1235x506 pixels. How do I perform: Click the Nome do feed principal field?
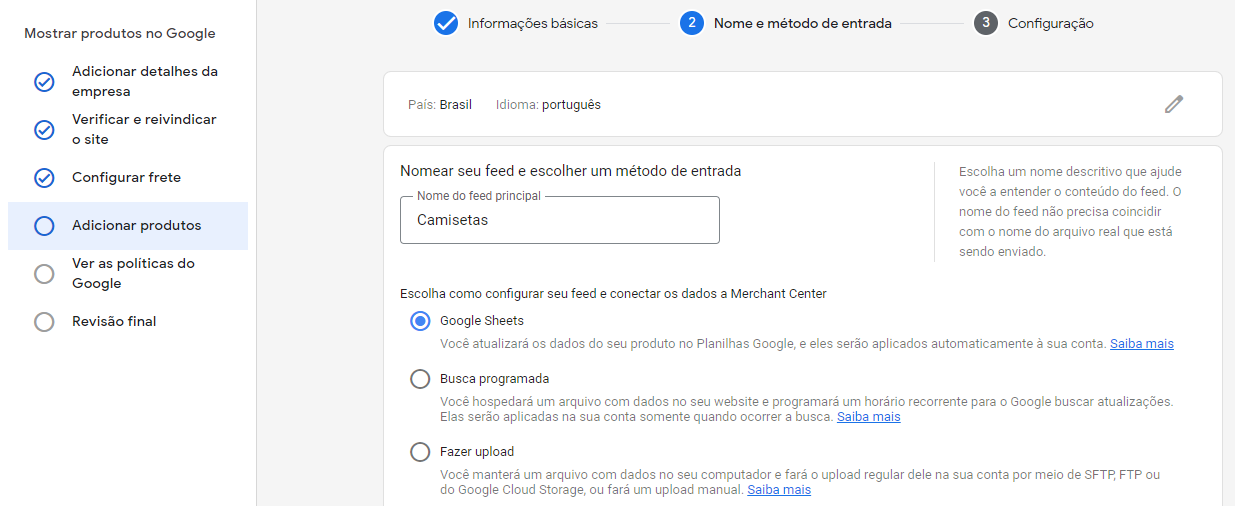coord(560,220)
